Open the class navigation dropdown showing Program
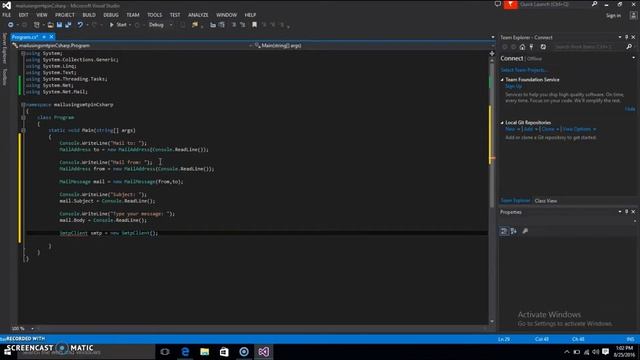Screen dimensions: 640x360 pos(133,45)
